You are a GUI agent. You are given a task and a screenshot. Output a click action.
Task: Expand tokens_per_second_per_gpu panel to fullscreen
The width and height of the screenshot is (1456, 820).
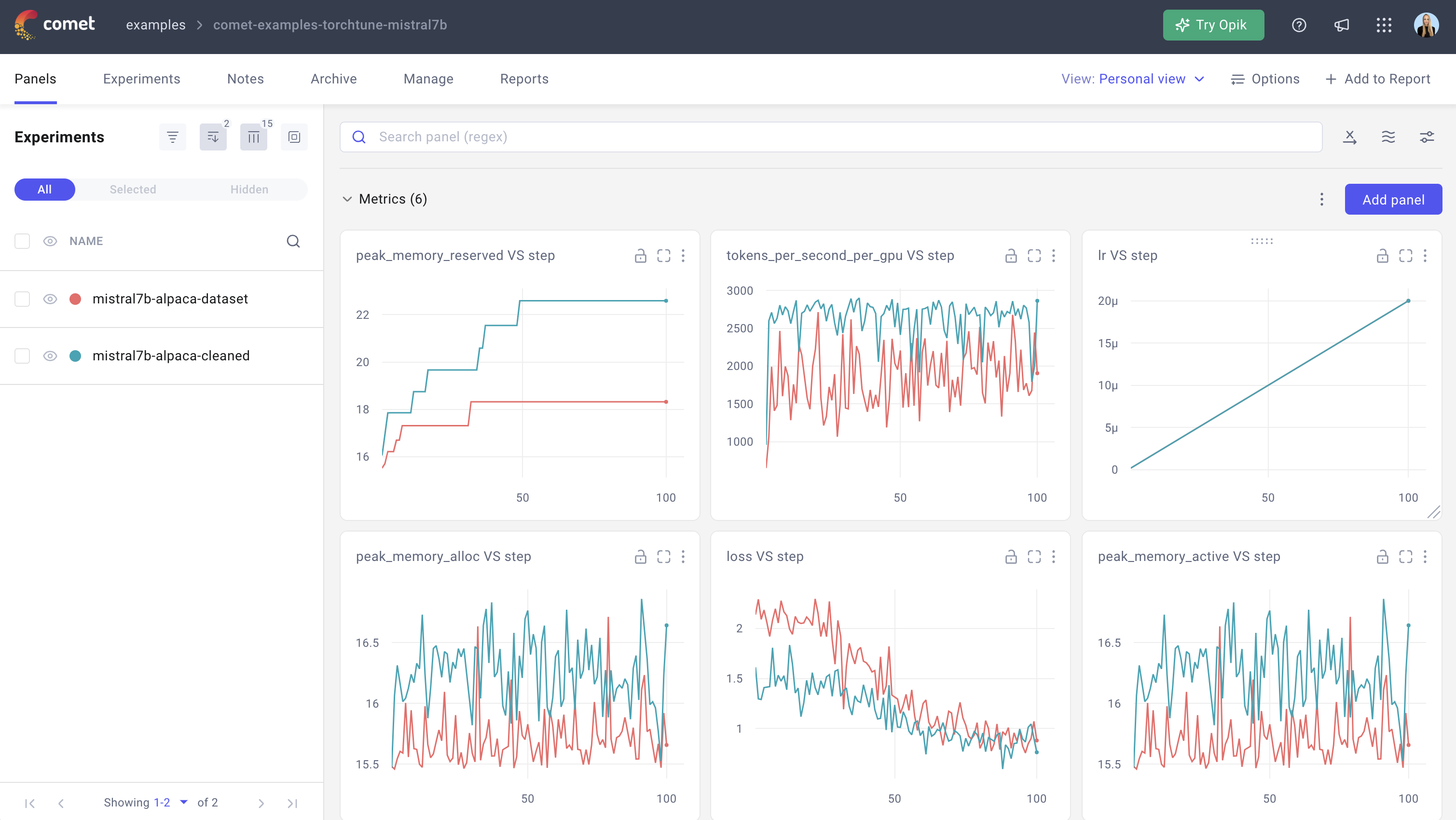pos(1034,256)
